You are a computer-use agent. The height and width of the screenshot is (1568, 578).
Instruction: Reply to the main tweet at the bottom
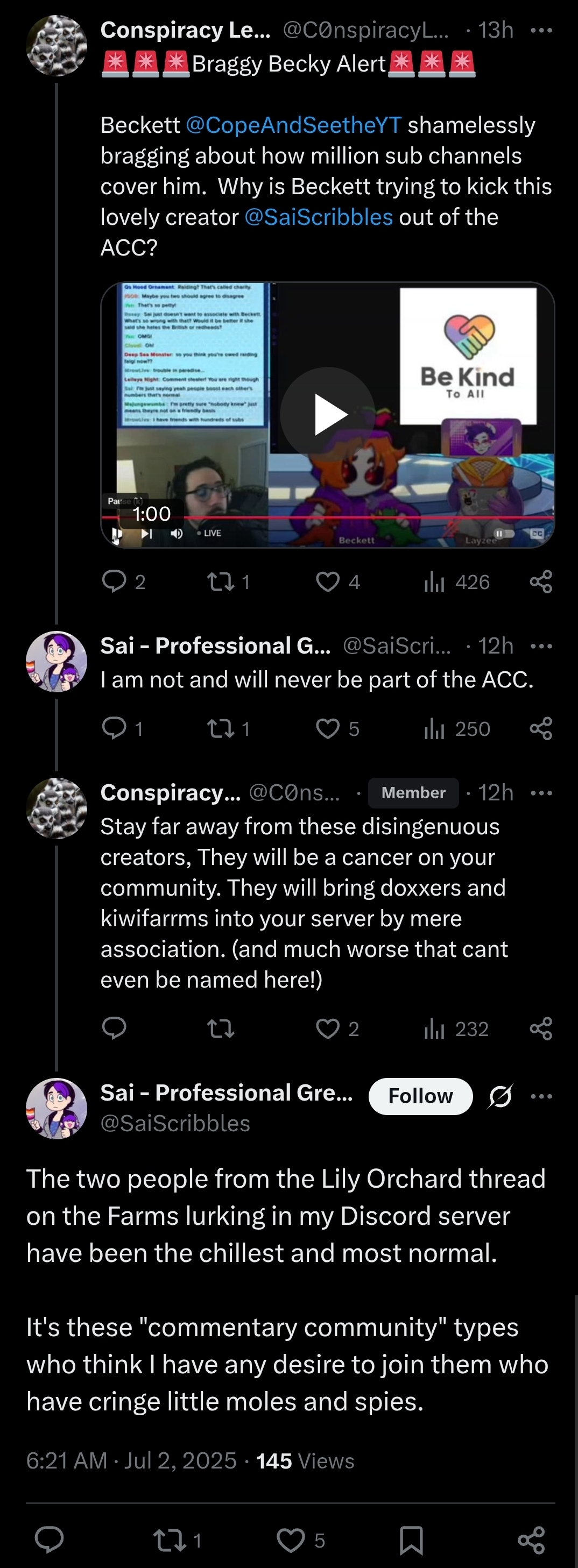[x=50, y=1540]
